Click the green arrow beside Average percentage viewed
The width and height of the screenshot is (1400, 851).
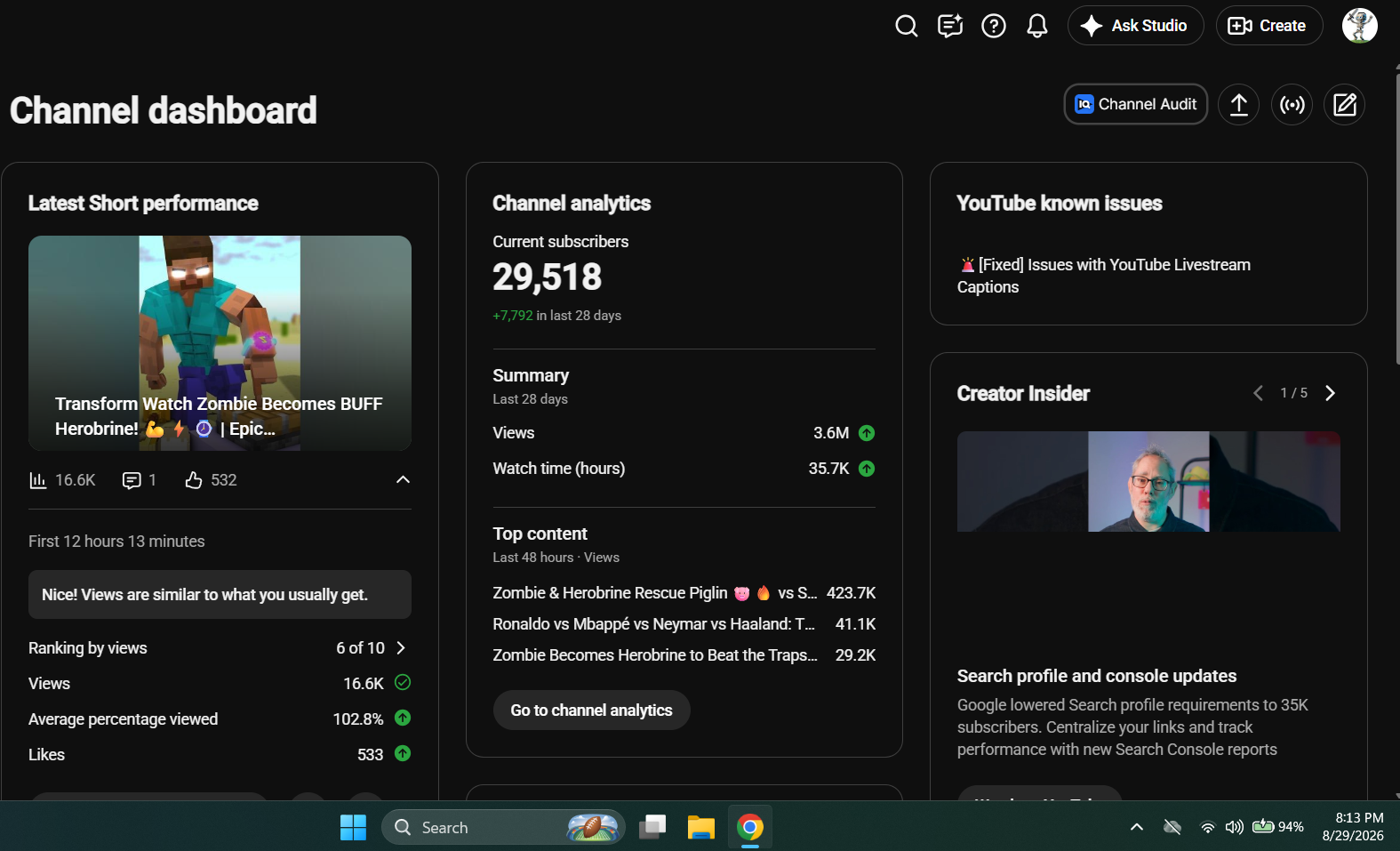click(x=403, y=718)
